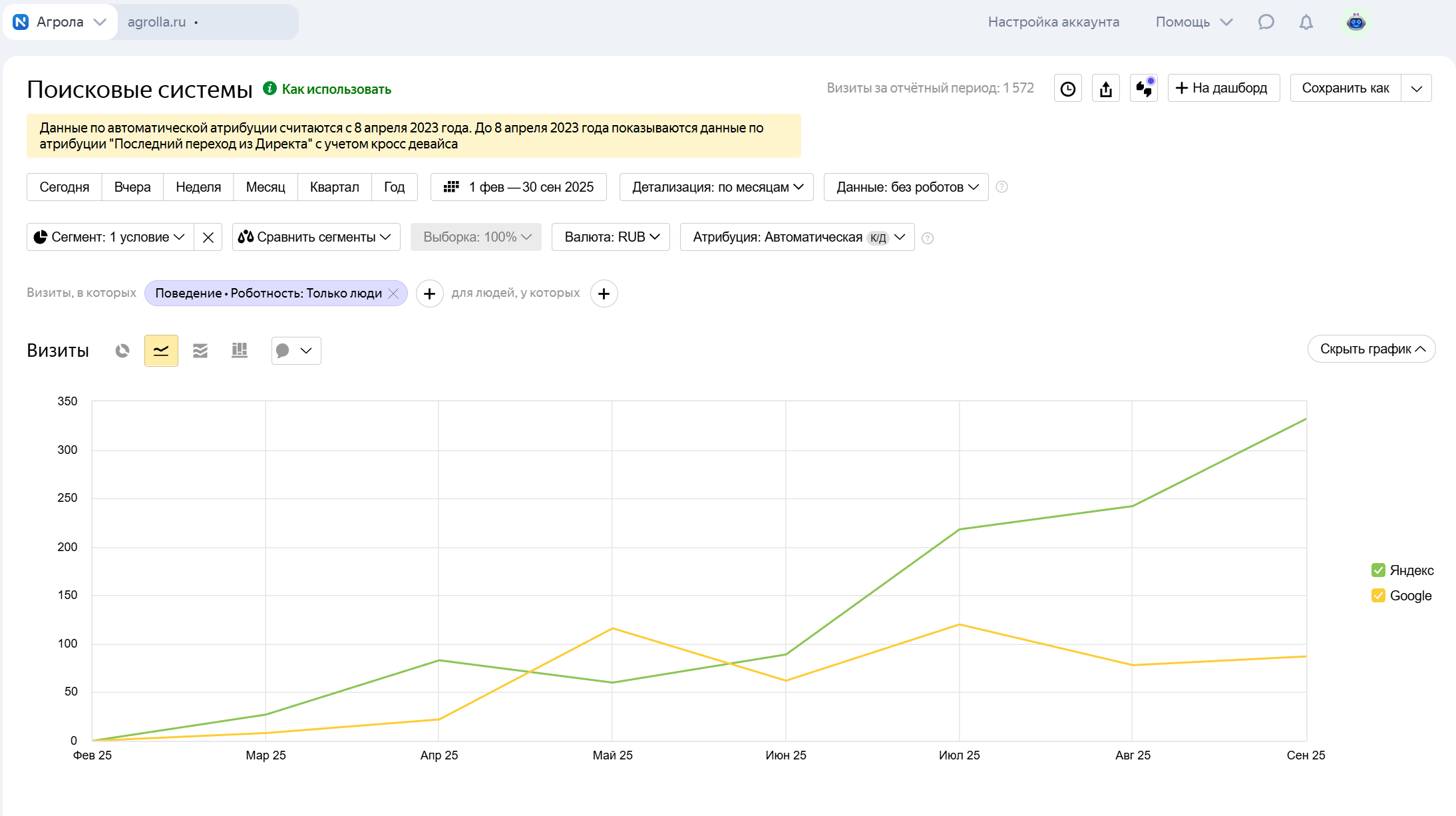The image size is (1456, 816).
Task: Open the 'Сегмент: 1 условие' dropdown
Action: coord(110,238)
